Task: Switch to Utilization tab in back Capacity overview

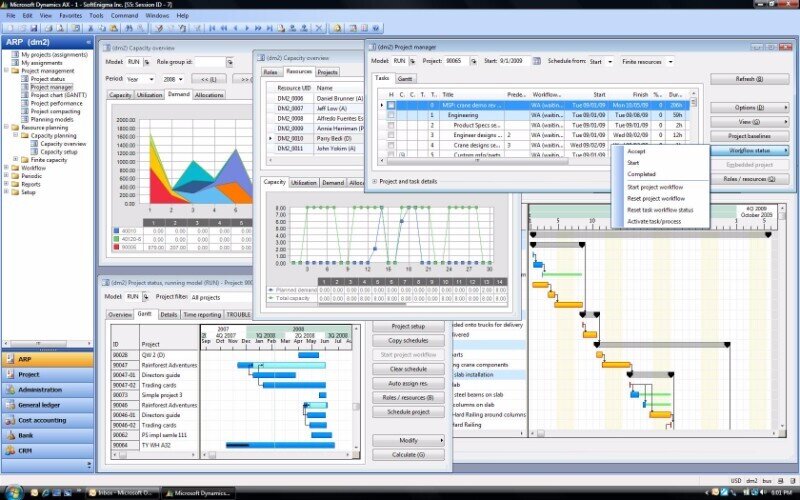Action: point(149,95)
